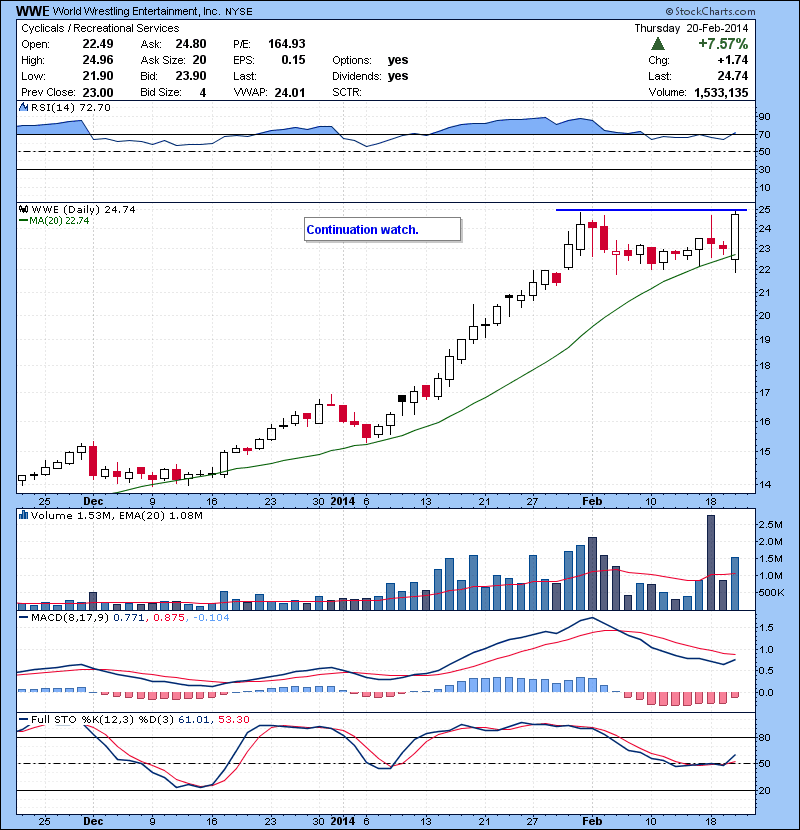
Task: Click the tallest volume bar near Feb 18
Action: coord(711,562)
